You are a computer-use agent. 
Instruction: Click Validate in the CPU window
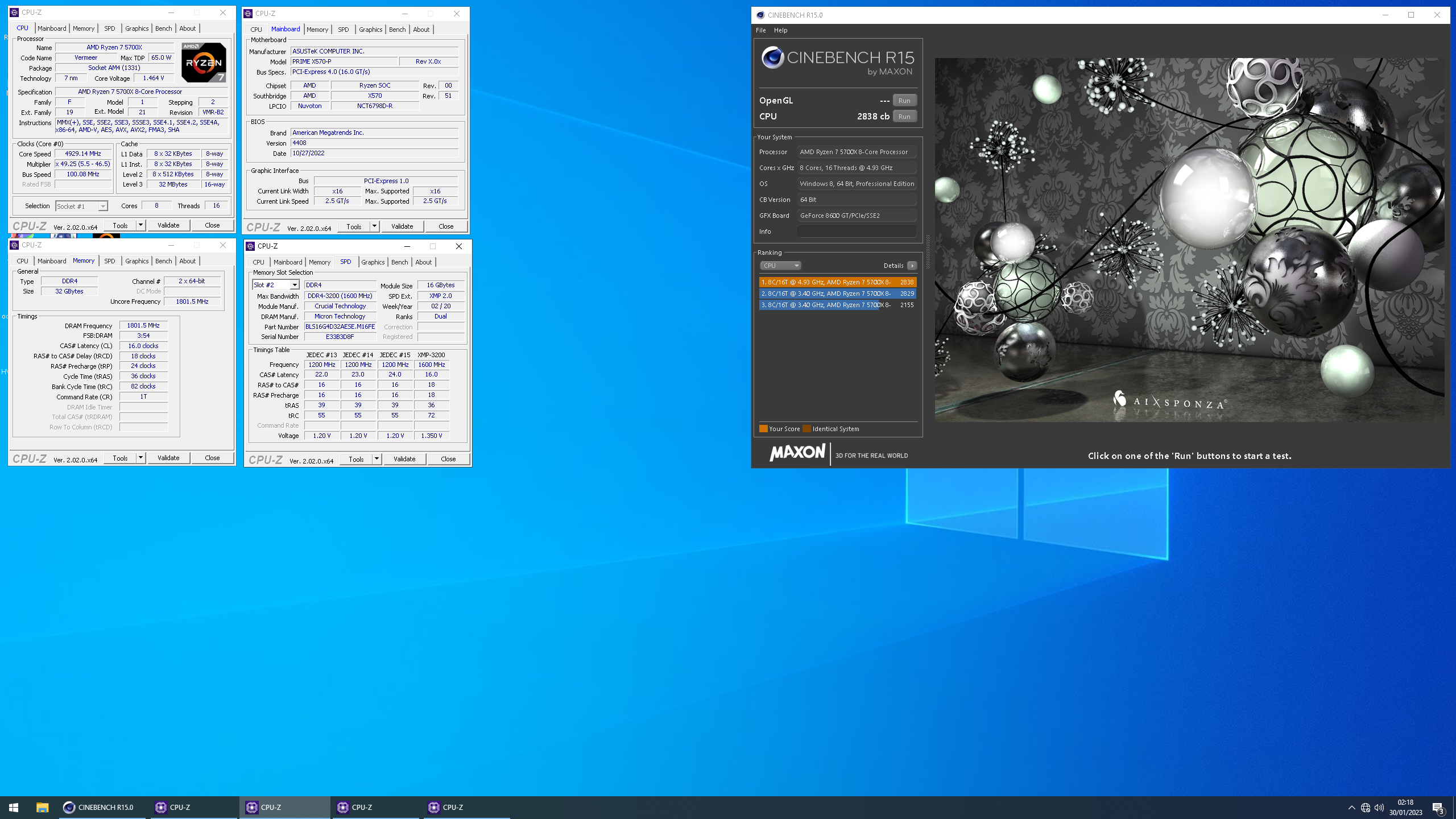(168, 225)
